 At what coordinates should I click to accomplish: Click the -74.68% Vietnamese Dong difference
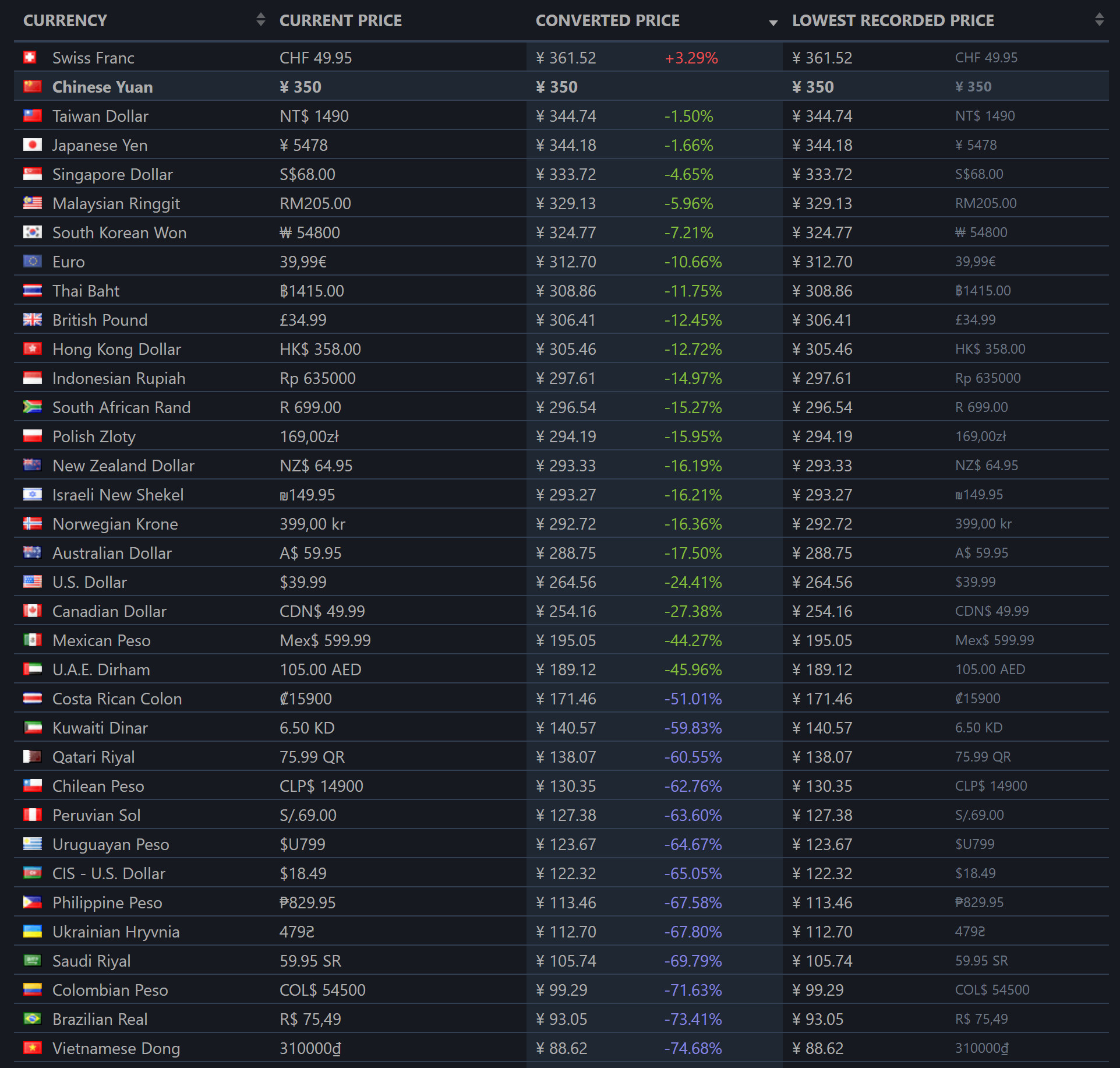[x=693, y=1048]
